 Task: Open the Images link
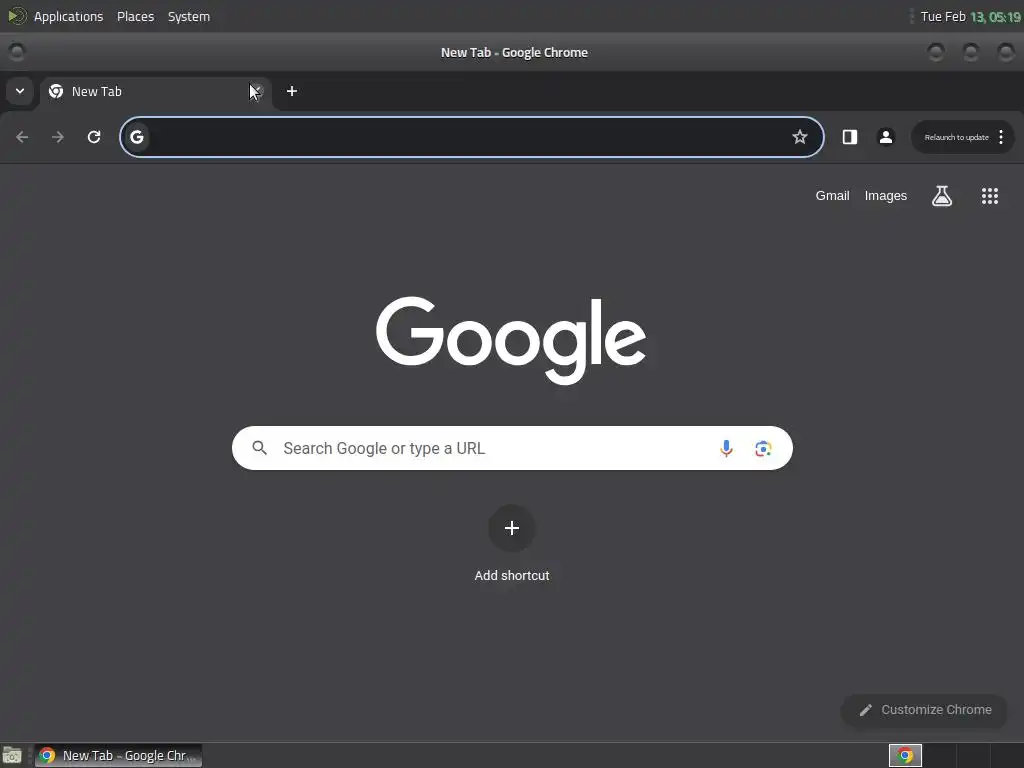pos(886,196)
